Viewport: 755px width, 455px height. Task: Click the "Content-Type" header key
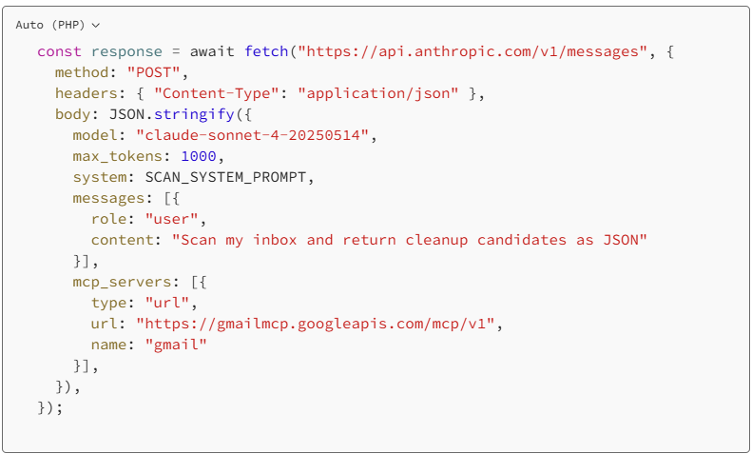(x=216, y=93)
